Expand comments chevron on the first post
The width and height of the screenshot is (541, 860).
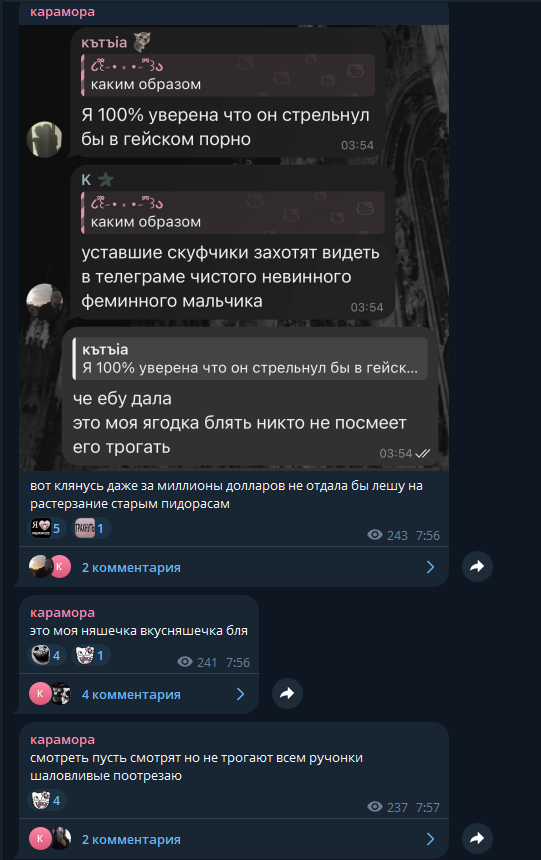(x=431, y=567)
